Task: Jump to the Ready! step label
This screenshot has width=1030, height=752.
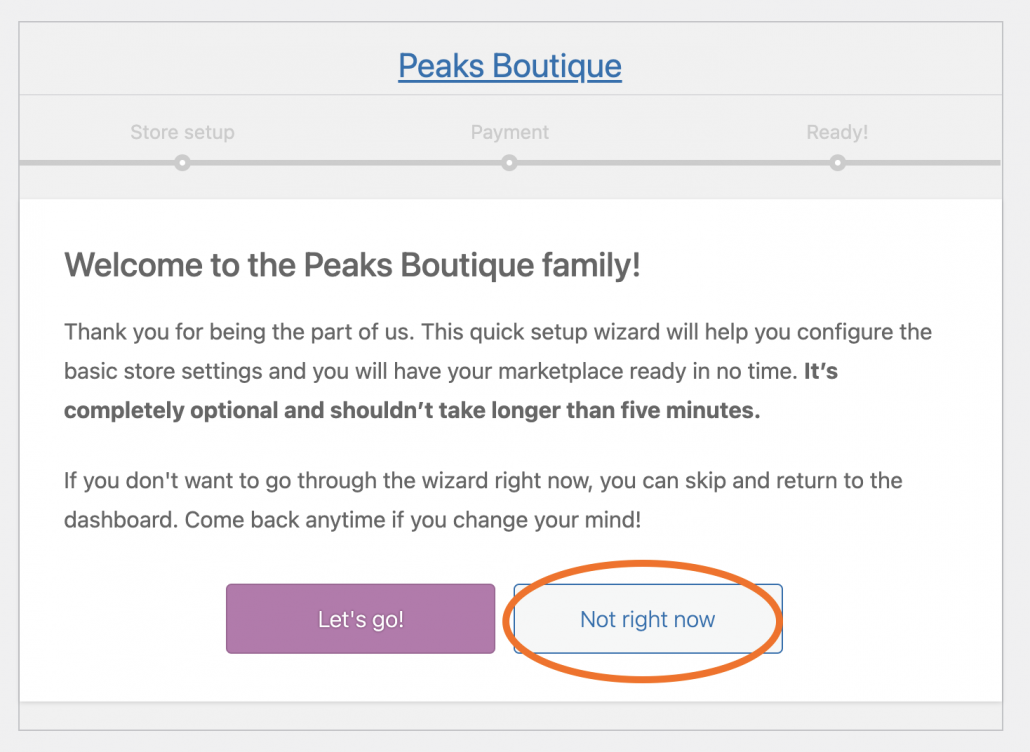Action: (837, 132)
